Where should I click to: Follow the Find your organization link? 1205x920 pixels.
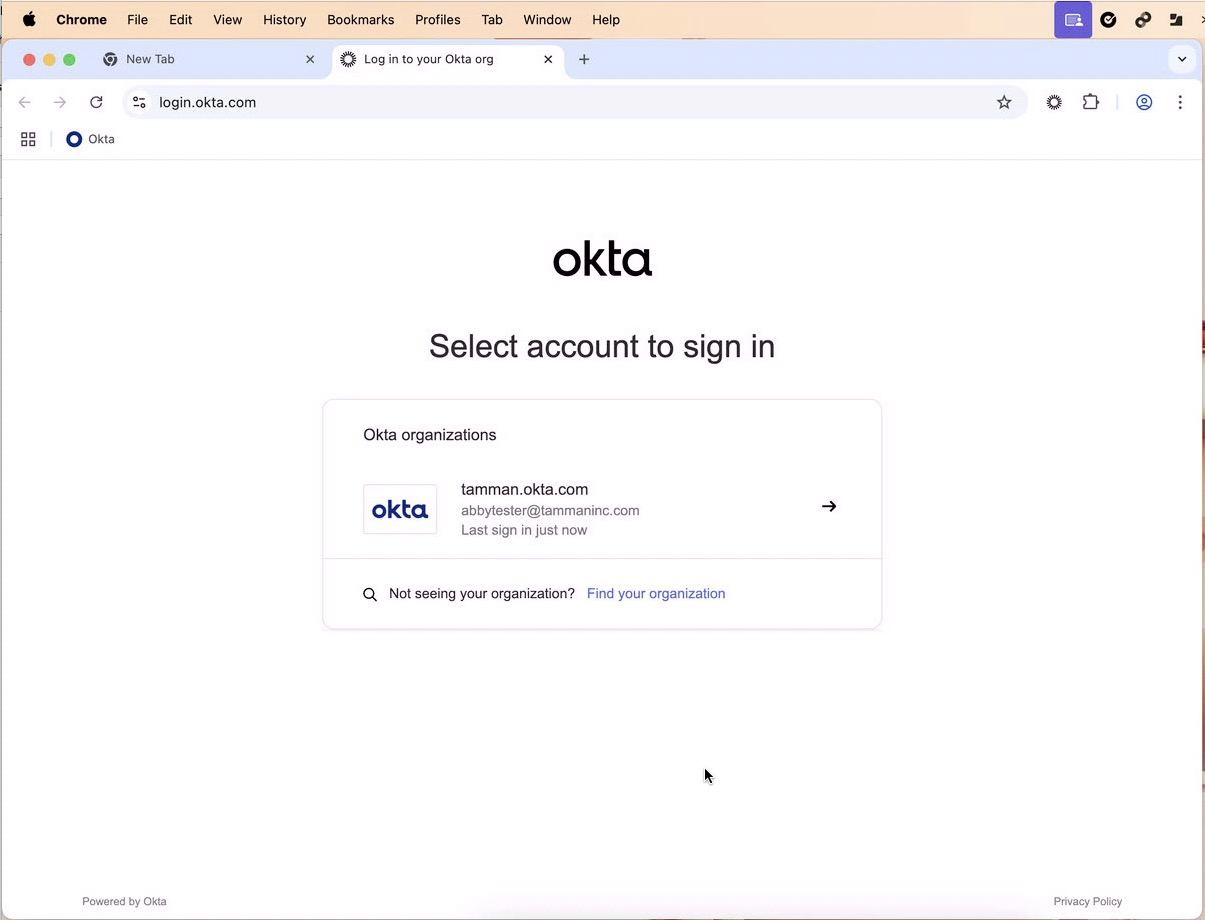pos(656,593)
